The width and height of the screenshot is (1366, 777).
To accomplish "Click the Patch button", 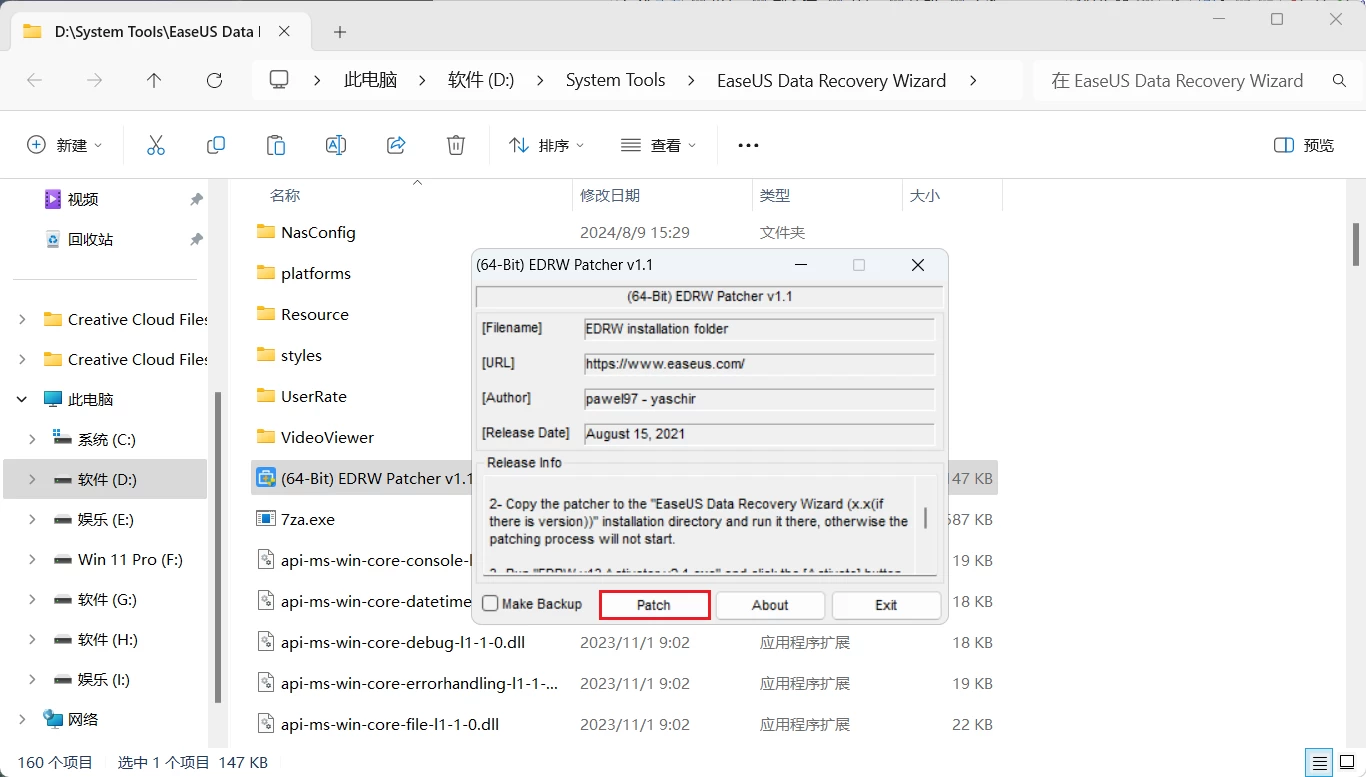I will [x=654, y=605].
